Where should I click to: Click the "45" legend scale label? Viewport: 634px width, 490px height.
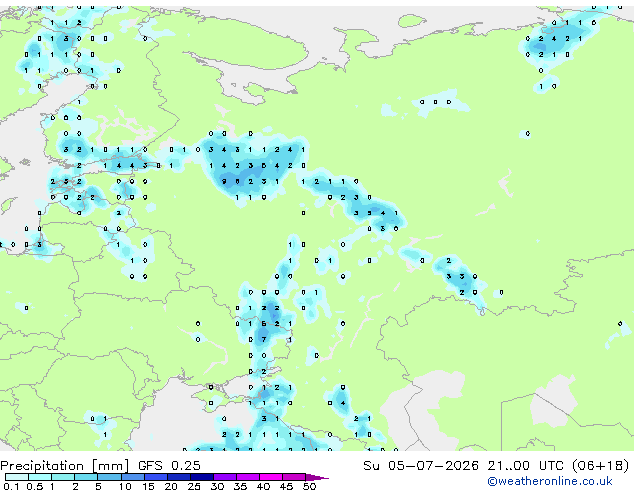(286, 486)
